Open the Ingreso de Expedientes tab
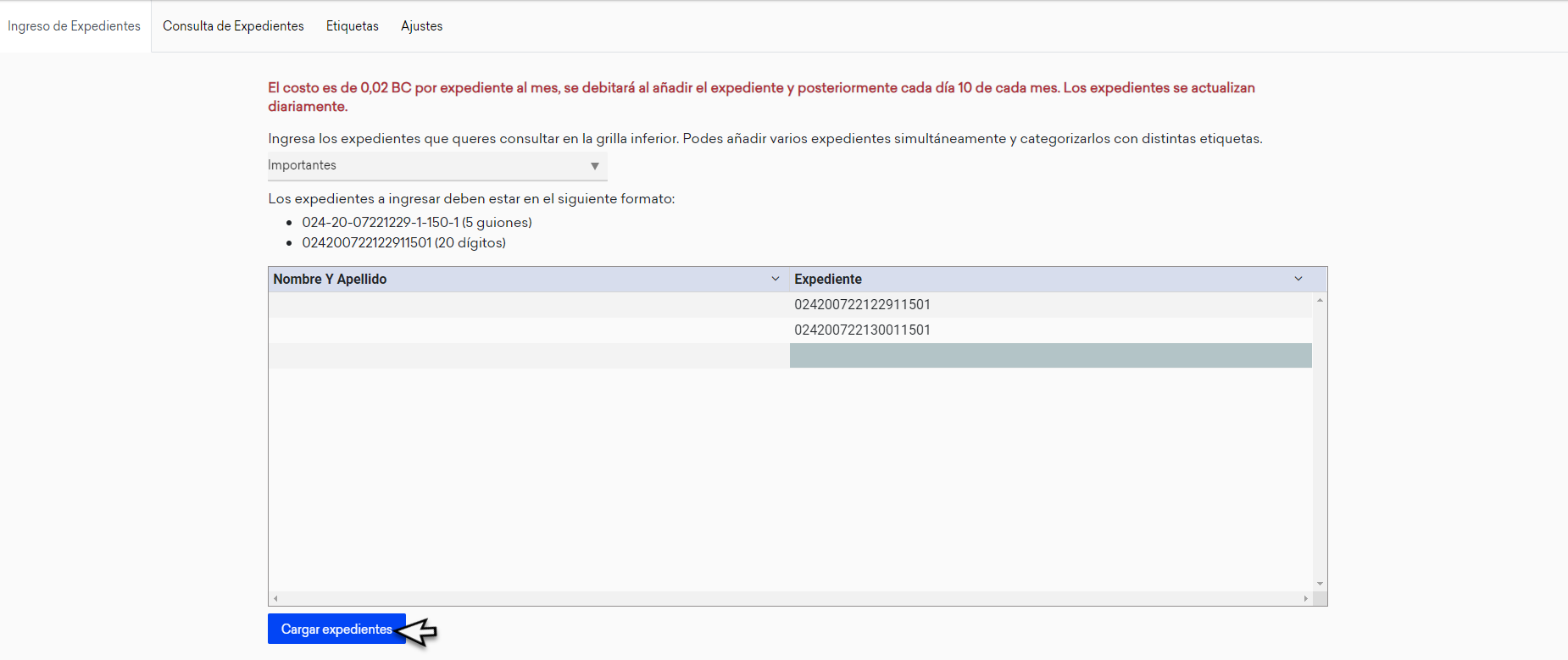 click(75, 26)
